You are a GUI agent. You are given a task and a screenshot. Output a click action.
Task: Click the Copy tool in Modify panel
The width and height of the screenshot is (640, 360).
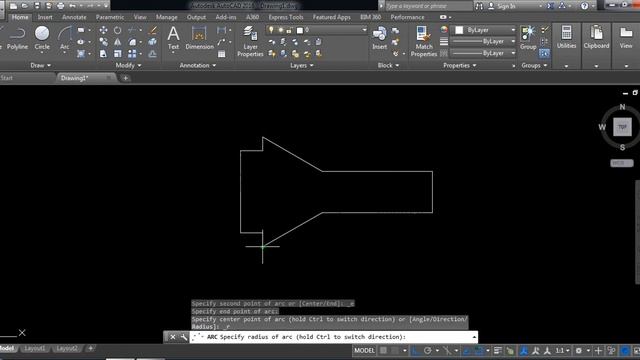click(x=103, y=42)
